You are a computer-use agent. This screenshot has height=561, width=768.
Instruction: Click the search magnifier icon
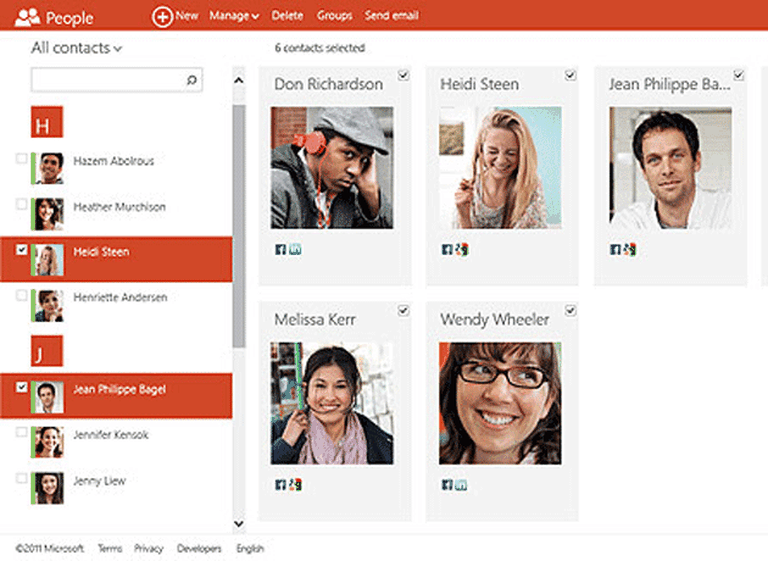[x=192, y=80]
